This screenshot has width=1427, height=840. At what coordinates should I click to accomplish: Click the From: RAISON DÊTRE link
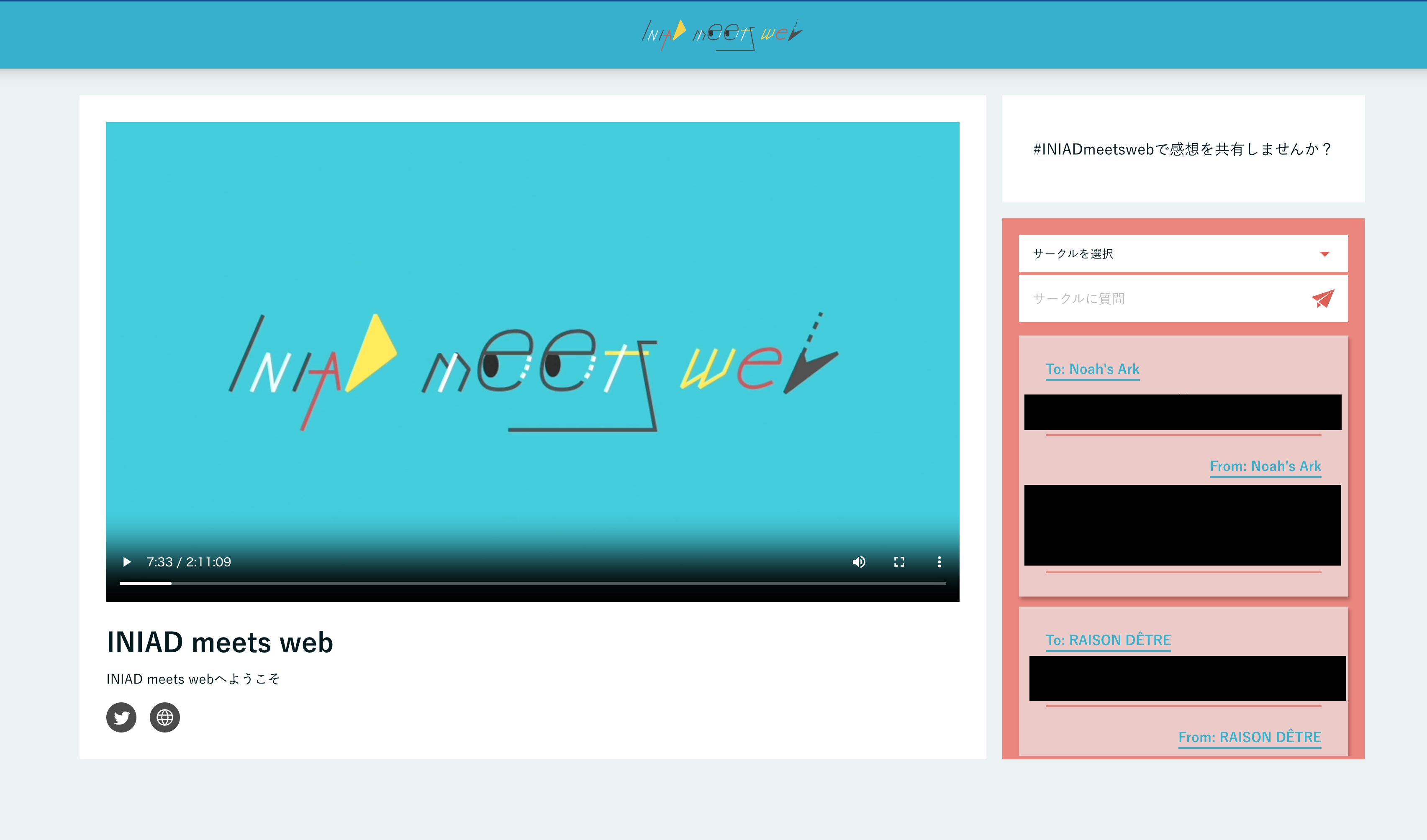point(1250,737)
